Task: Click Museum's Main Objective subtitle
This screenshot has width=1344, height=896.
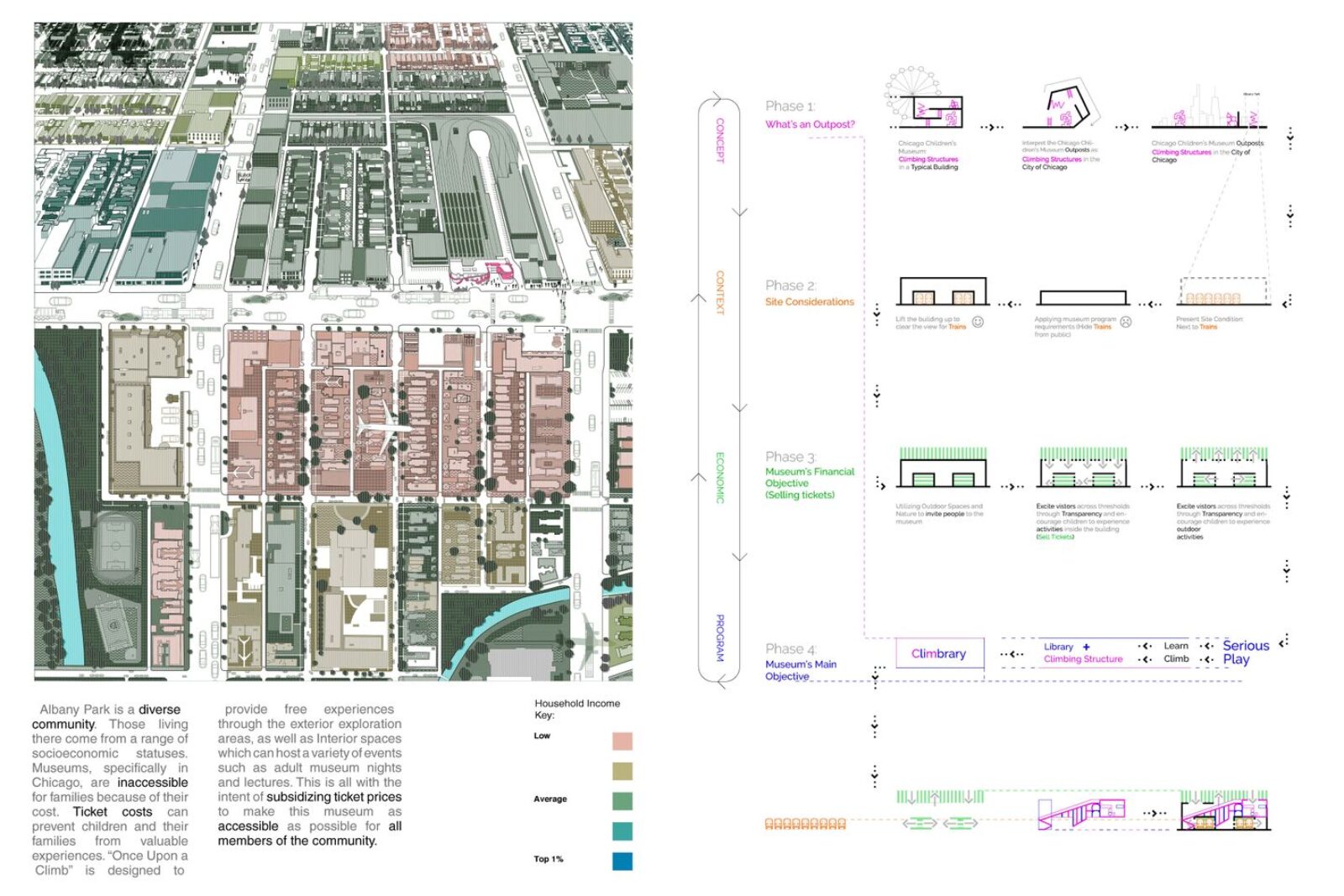Action: [x=801, y=670]
